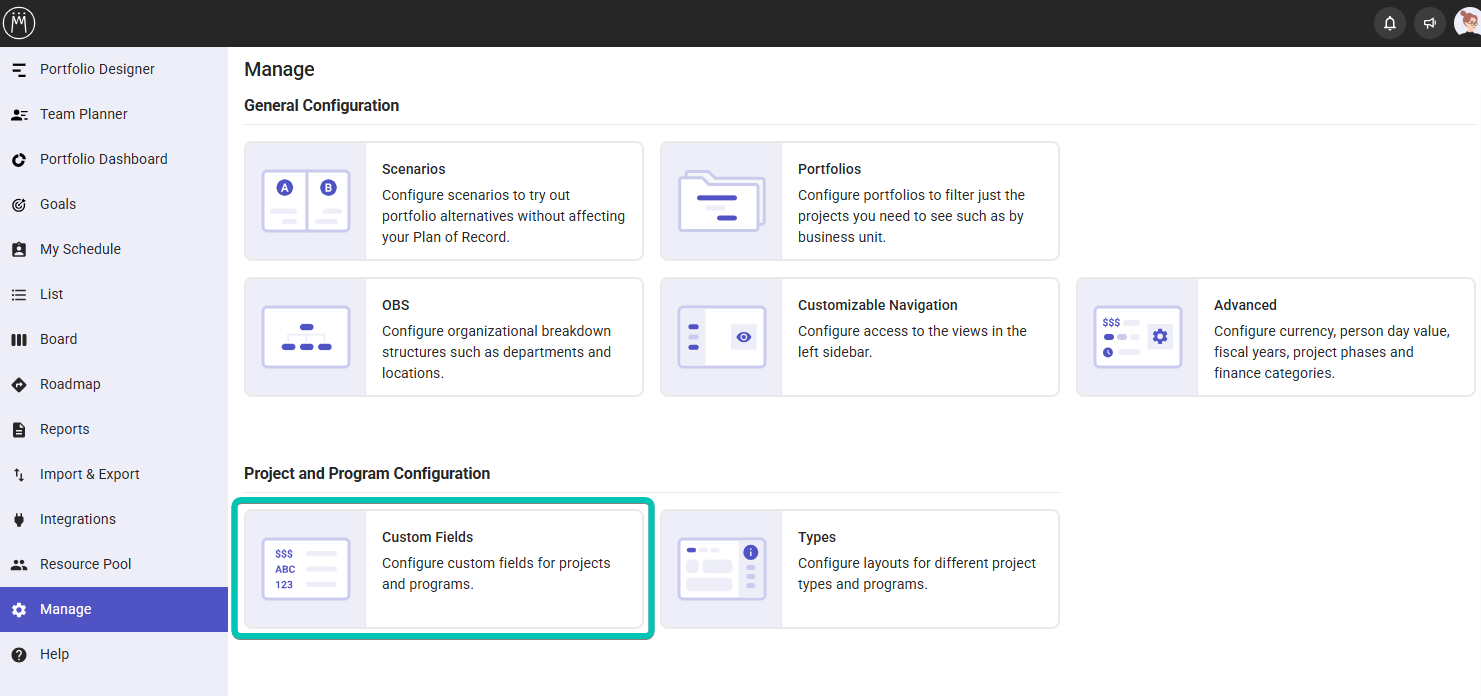Open Portfolio Dashboard from sidebar
This screenshot has height=696, width=1481.
103,159
